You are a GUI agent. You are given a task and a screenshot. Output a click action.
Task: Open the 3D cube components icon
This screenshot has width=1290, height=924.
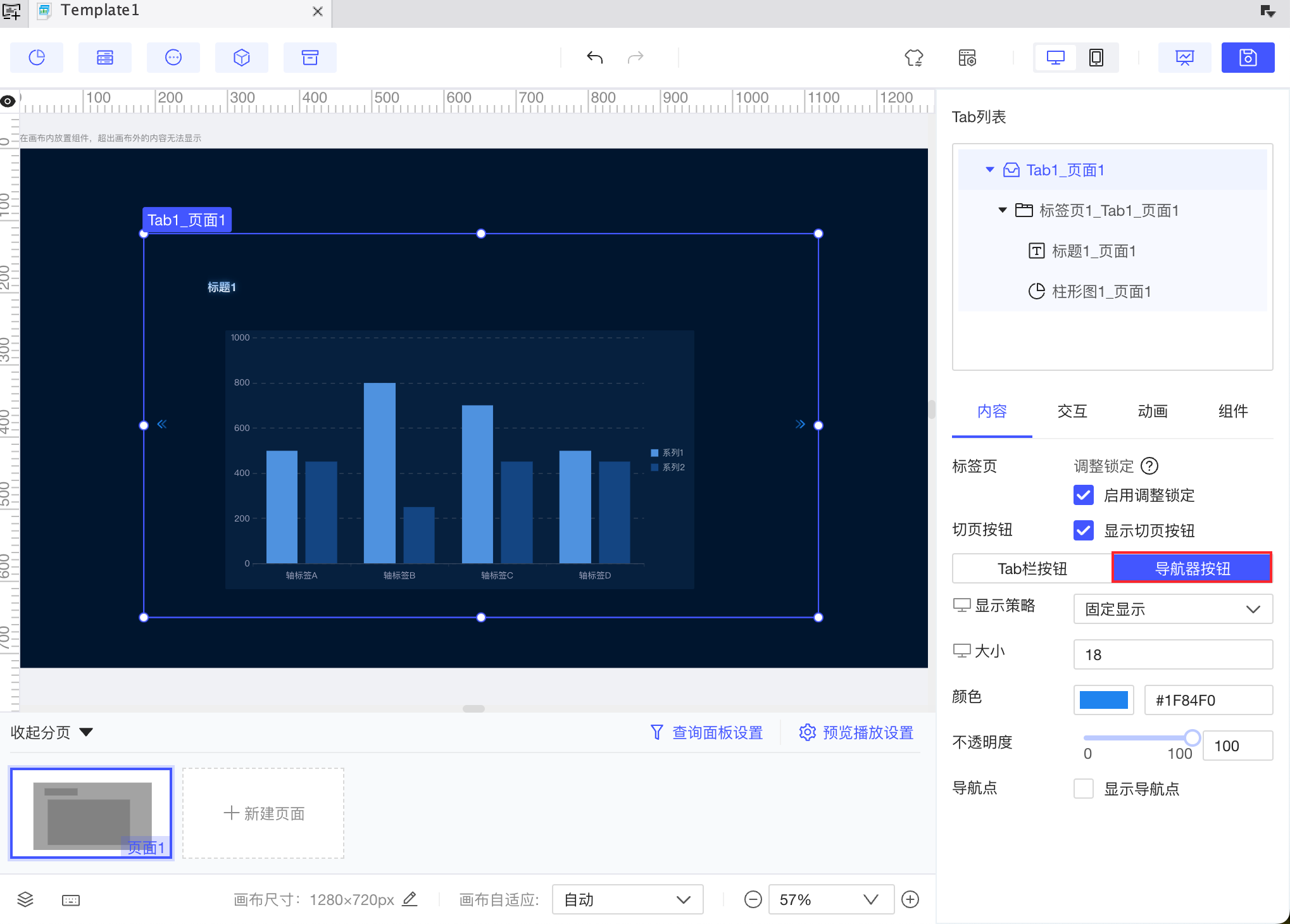[242, 58]
